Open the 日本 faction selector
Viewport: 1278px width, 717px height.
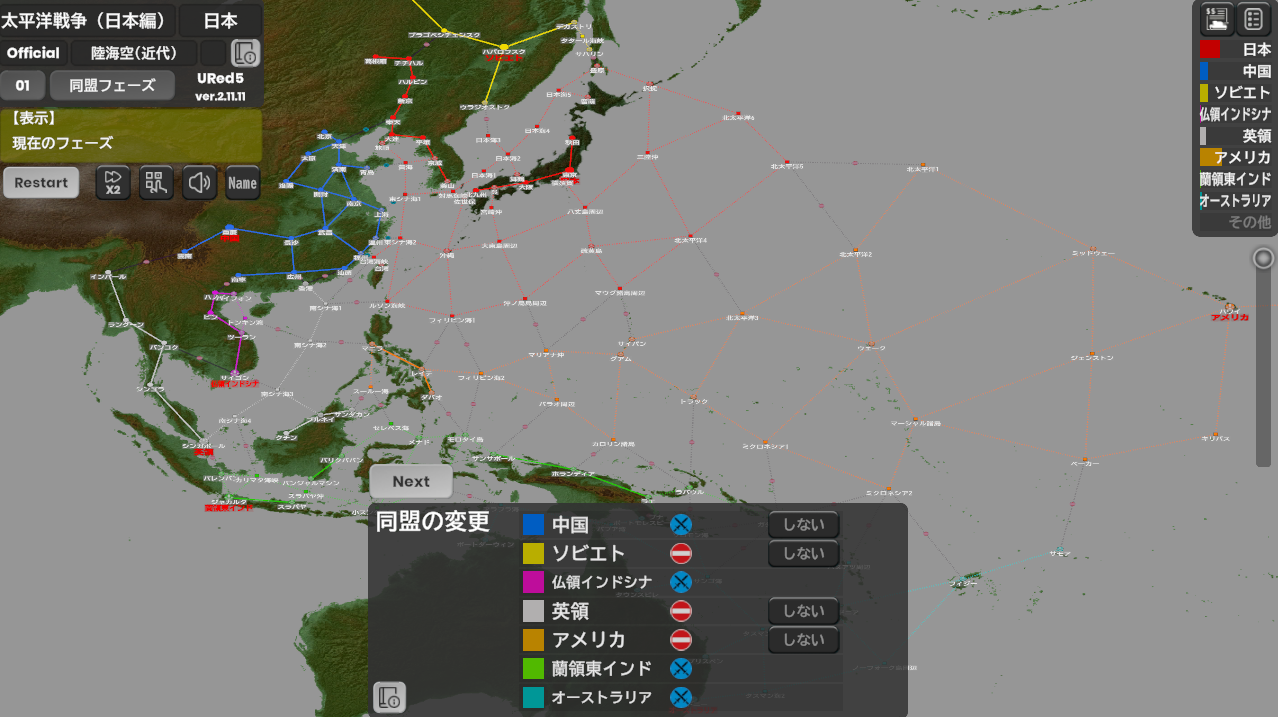click(x=220, y=20)
